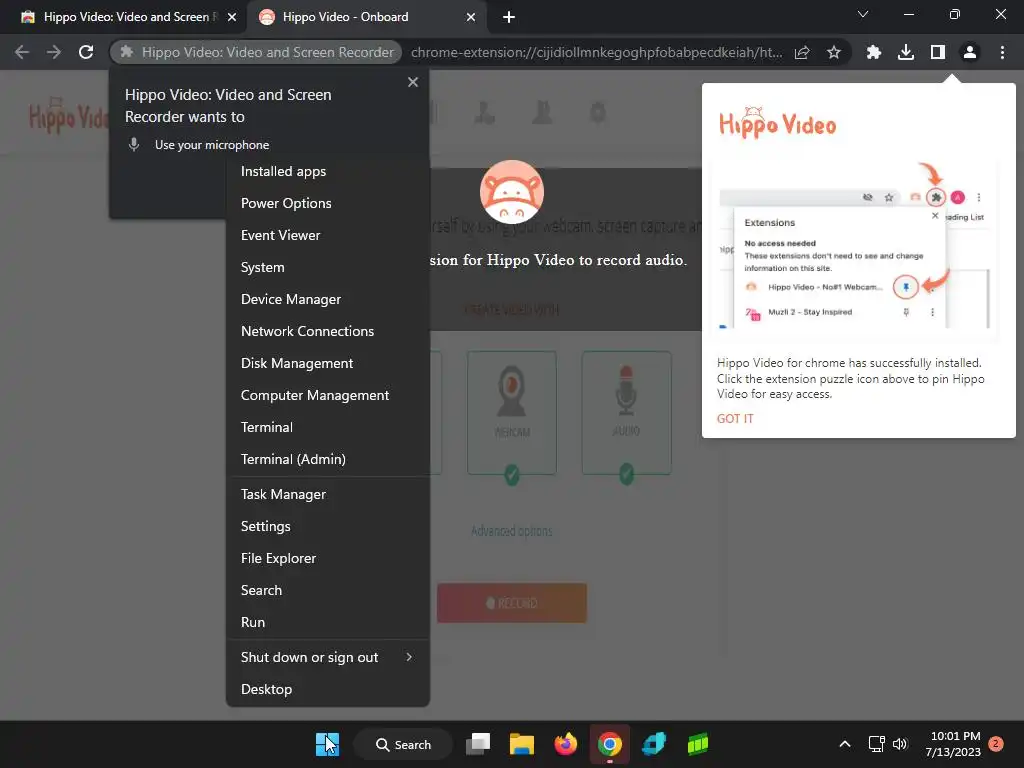Open Chrome tab search chevron
Image resolution: width=1024 pixels, height=768 pixels.
click(863, 14)
